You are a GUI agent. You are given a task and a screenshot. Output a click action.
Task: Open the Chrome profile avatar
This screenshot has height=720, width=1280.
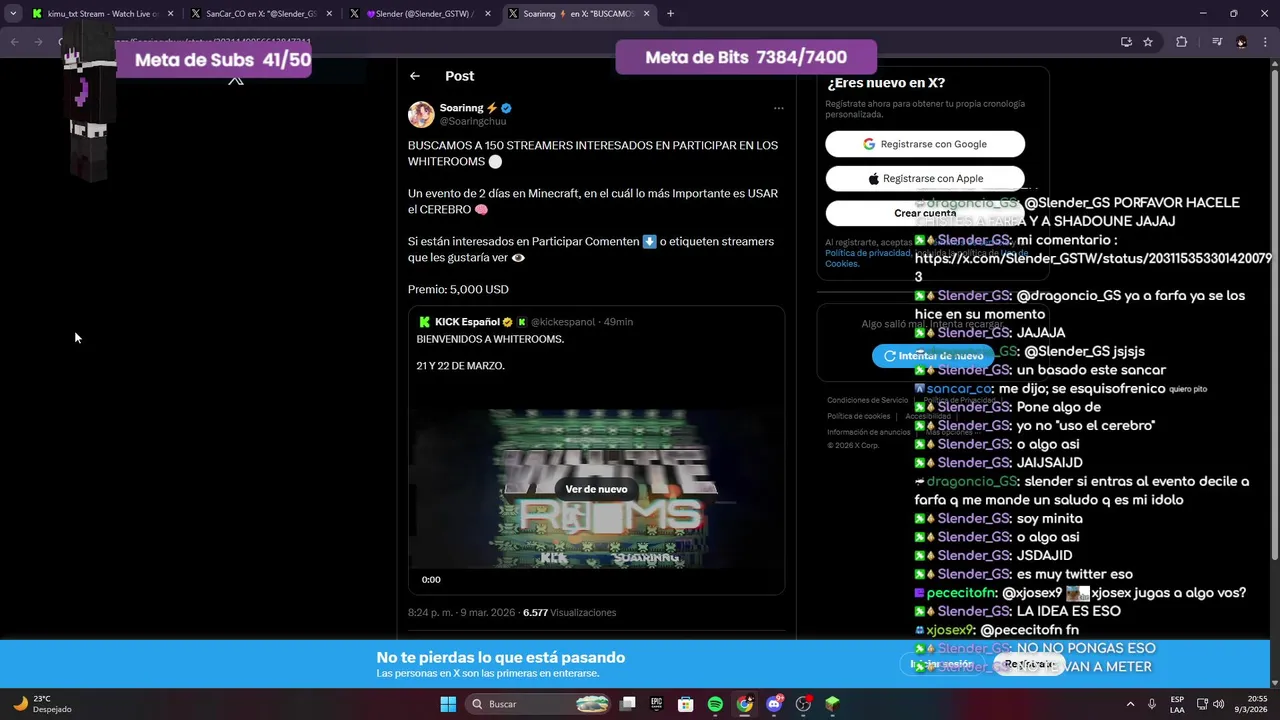(x=1241, y=42)
